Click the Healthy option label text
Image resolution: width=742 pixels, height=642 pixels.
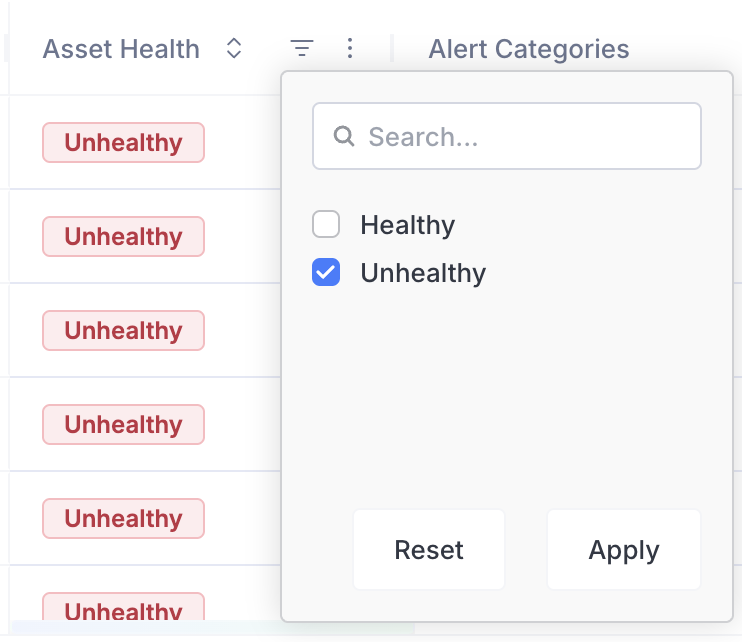[x=407, y=225]
